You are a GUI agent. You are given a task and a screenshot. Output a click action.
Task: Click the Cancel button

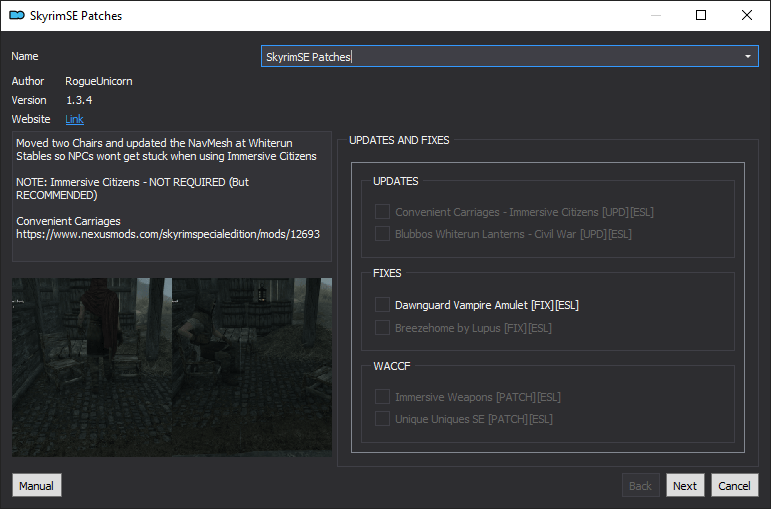pos(735,485)
